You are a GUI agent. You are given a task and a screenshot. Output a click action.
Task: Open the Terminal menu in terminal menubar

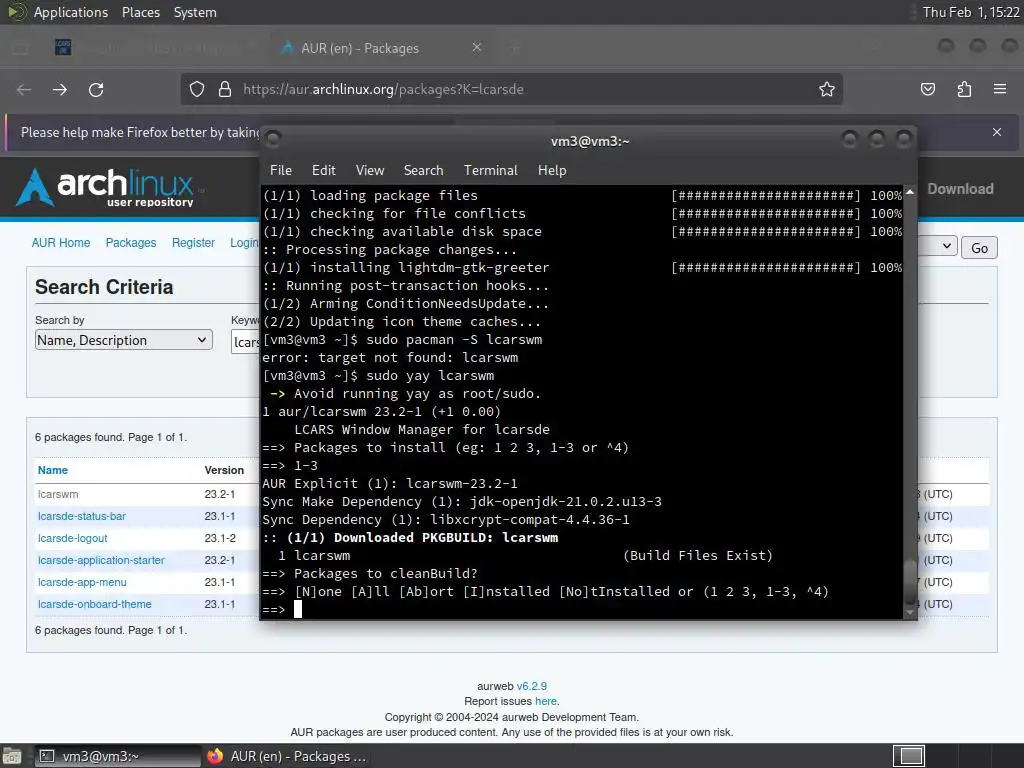(x=490, y=170)
